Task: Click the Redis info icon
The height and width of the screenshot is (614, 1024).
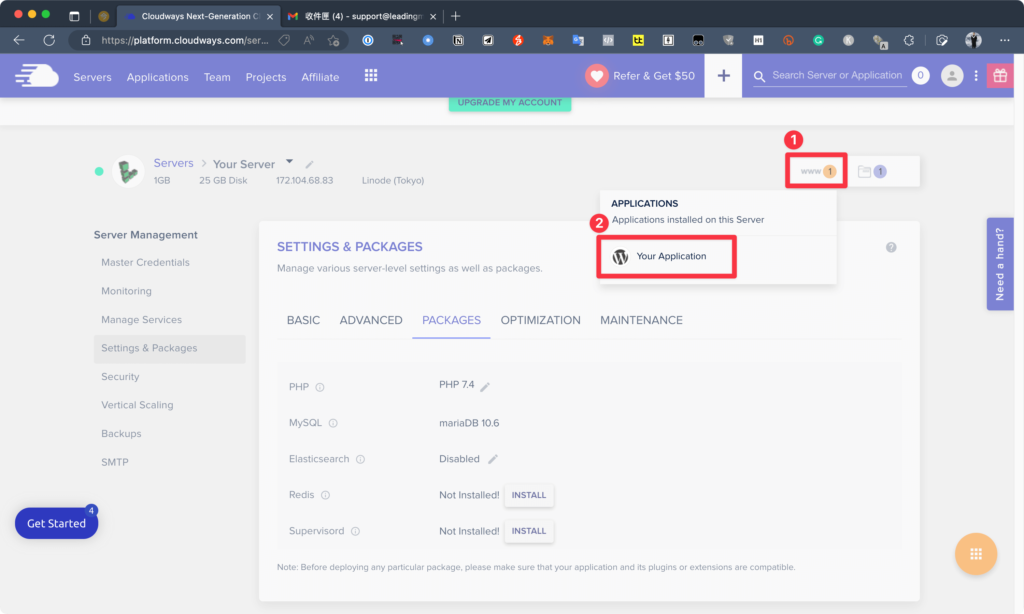Action: click(325, 495)
